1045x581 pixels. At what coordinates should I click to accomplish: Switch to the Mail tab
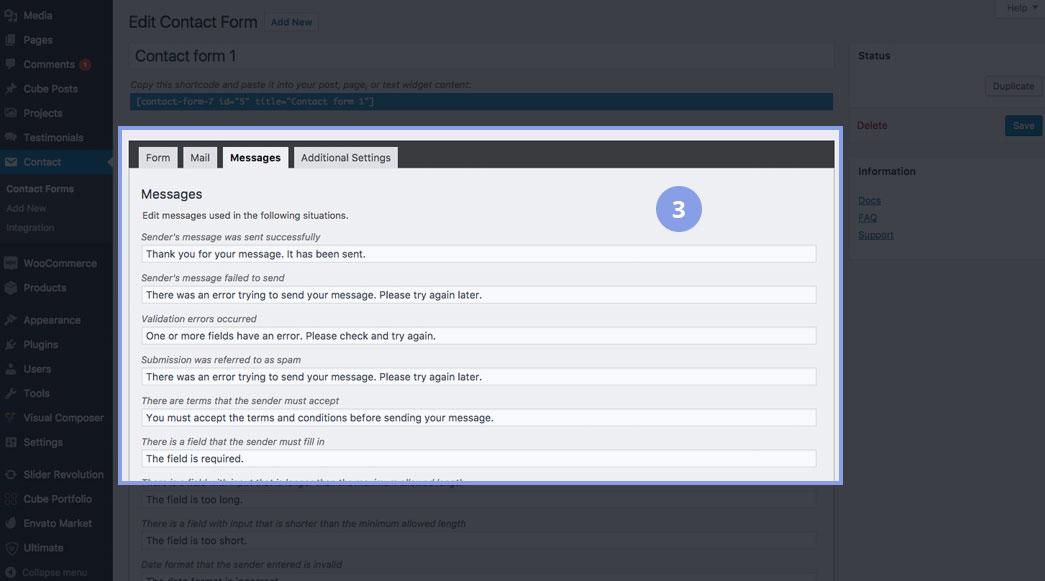click(x=200, y=158)
